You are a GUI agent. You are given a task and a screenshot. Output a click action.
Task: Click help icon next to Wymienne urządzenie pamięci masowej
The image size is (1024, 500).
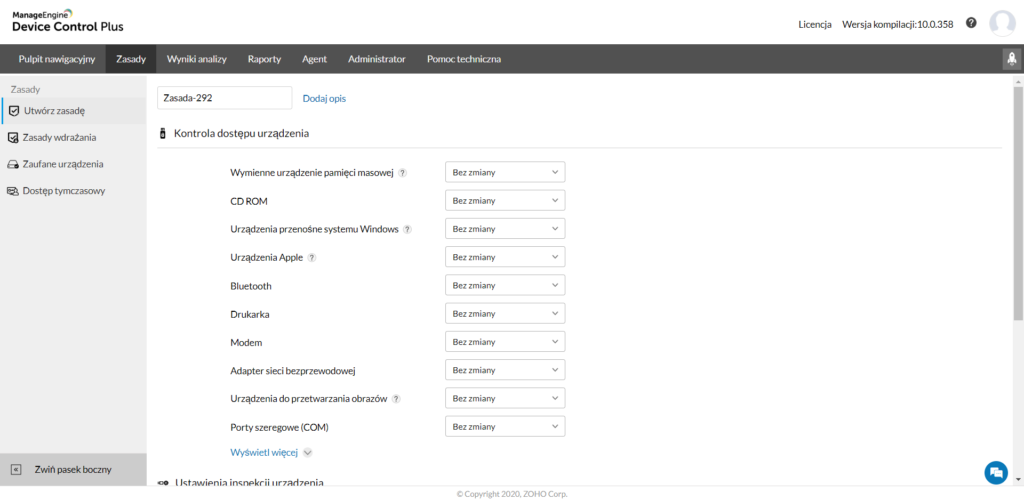(x=402, y=173)
